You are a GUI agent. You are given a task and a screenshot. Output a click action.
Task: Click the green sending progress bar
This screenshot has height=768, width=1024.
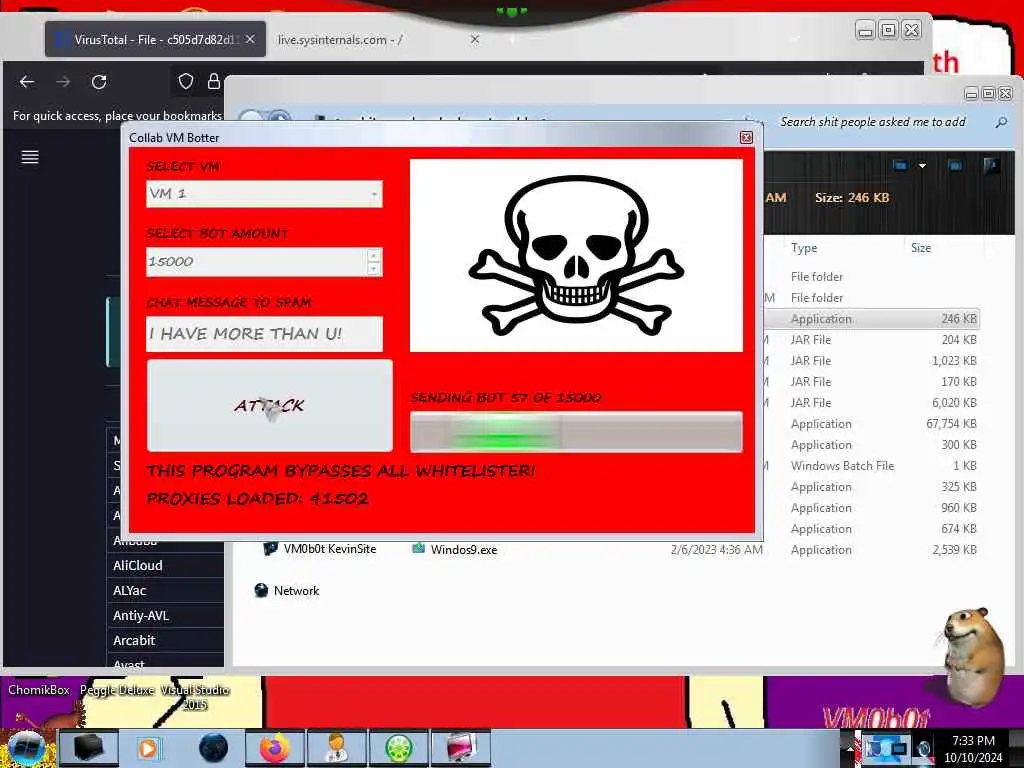tap(576, 432)
